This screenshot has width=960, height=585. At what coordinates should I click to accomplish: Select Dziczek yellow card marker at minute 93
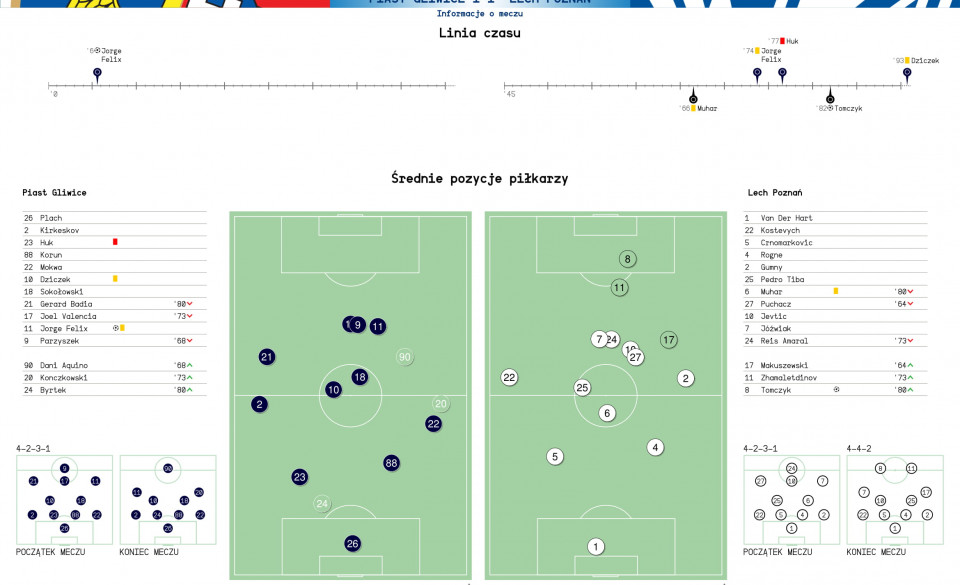(907, 74)
